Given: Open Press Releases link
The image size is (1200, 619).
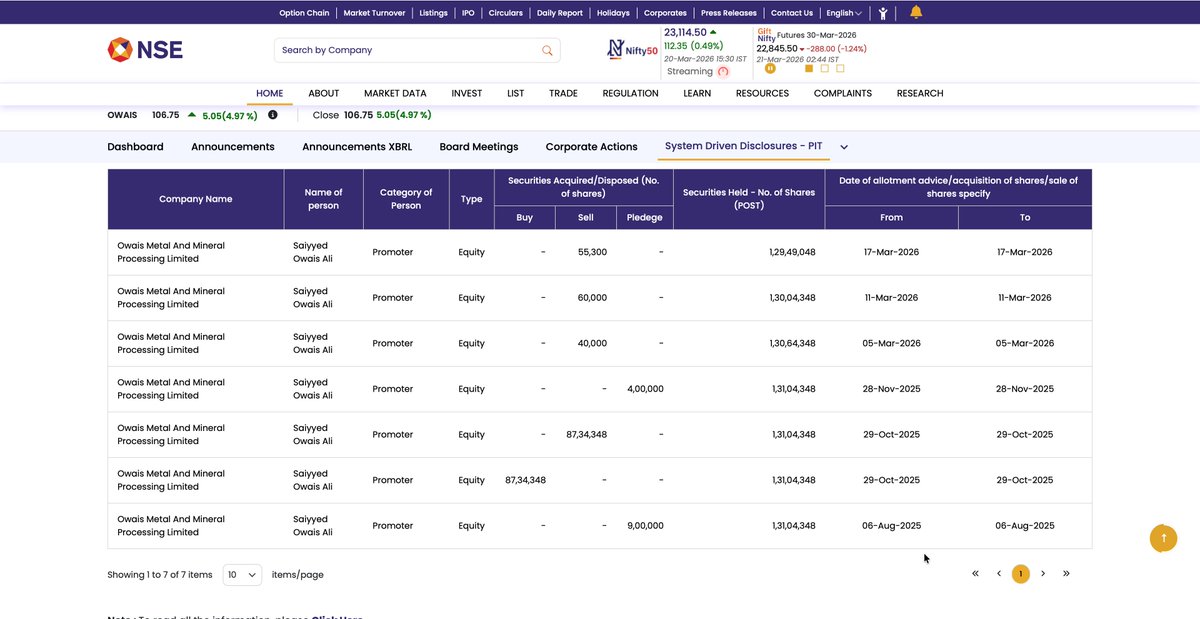Looking at the screenshot, I should pyautogui.click(x=729, y=13).
